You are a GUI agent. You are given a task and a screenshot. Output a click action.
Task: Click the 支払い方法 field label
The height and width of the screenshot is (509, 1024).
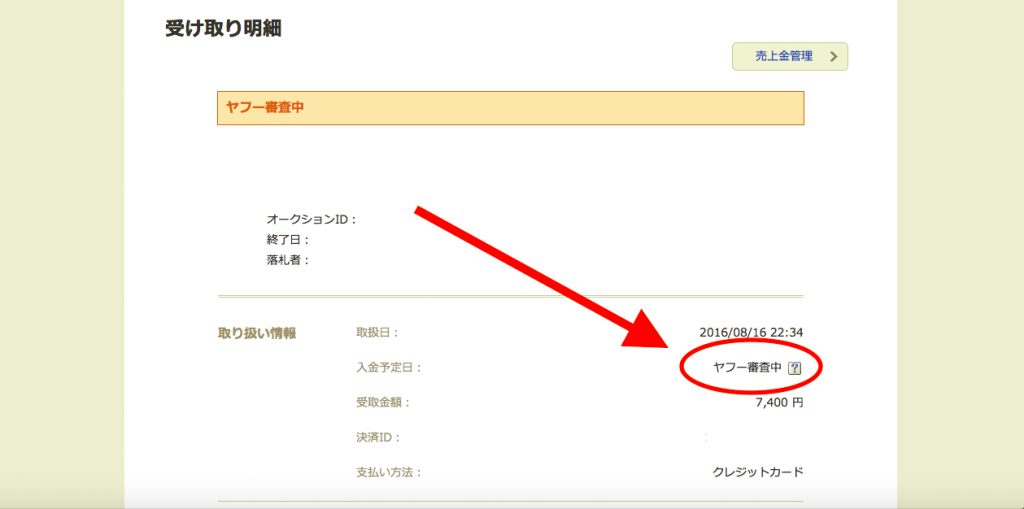tap(389, 472)
